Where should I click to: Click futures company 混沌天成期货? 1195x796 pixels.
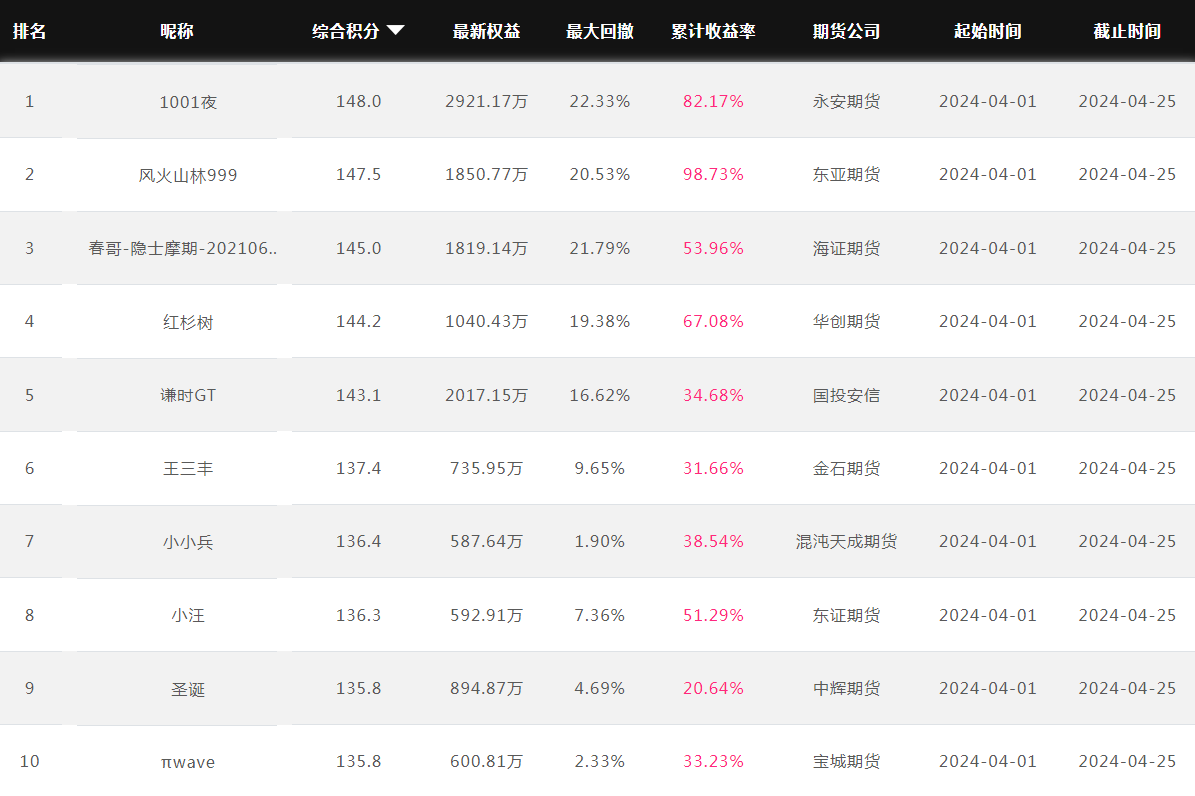point(846,541)
